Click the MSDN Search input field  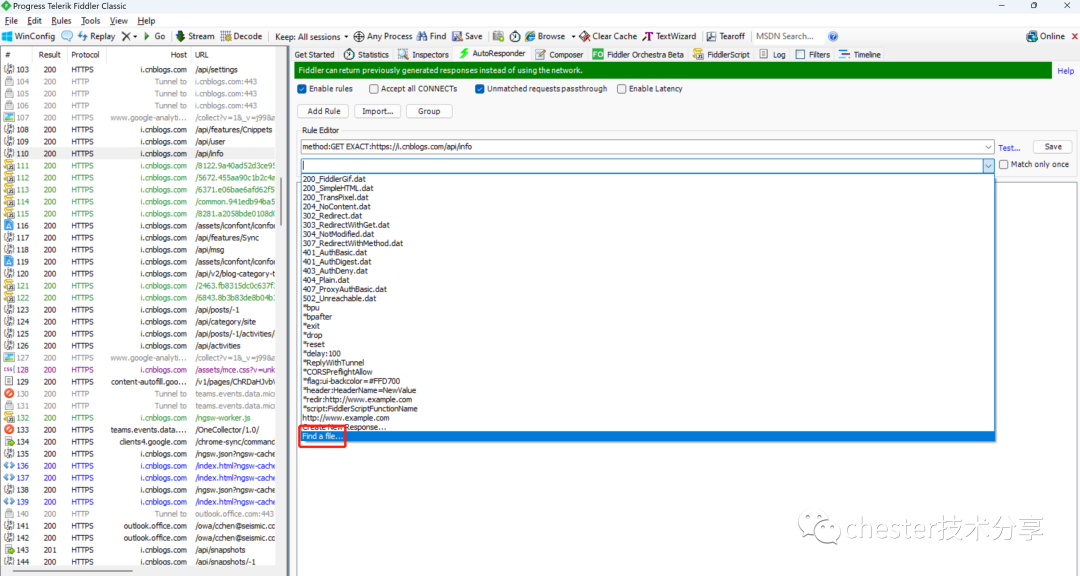coord(788,37)
